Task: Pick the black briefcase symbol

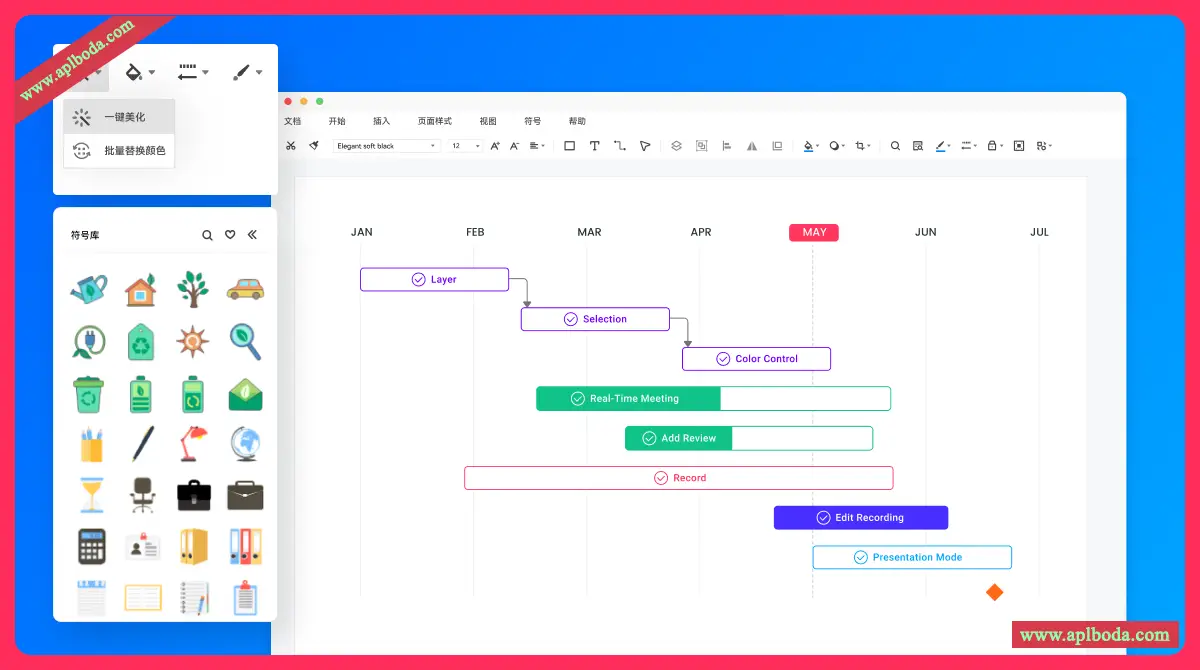Action: 194,495
